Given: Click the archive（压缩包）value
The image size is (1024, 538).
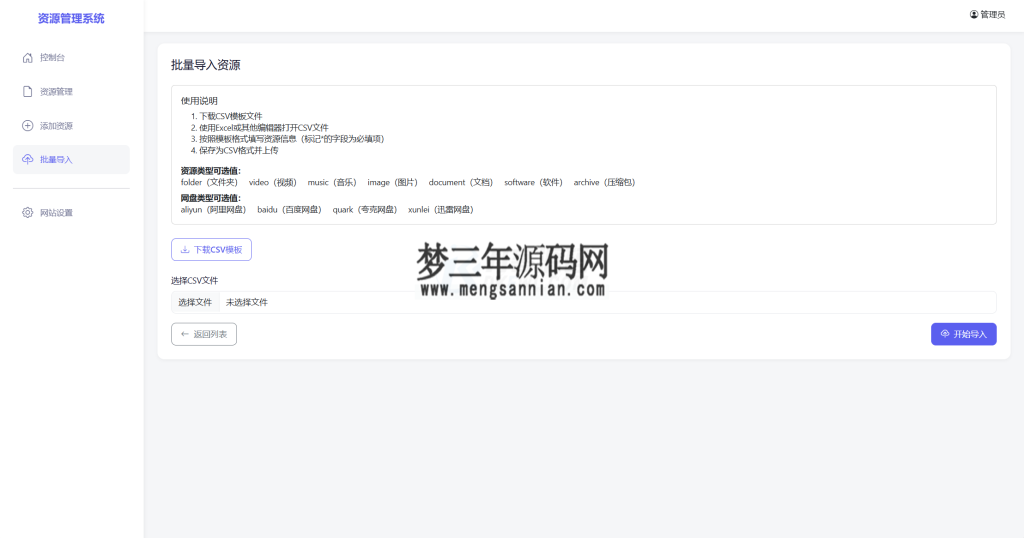Looking at the screenshot, I should (605, 182).
